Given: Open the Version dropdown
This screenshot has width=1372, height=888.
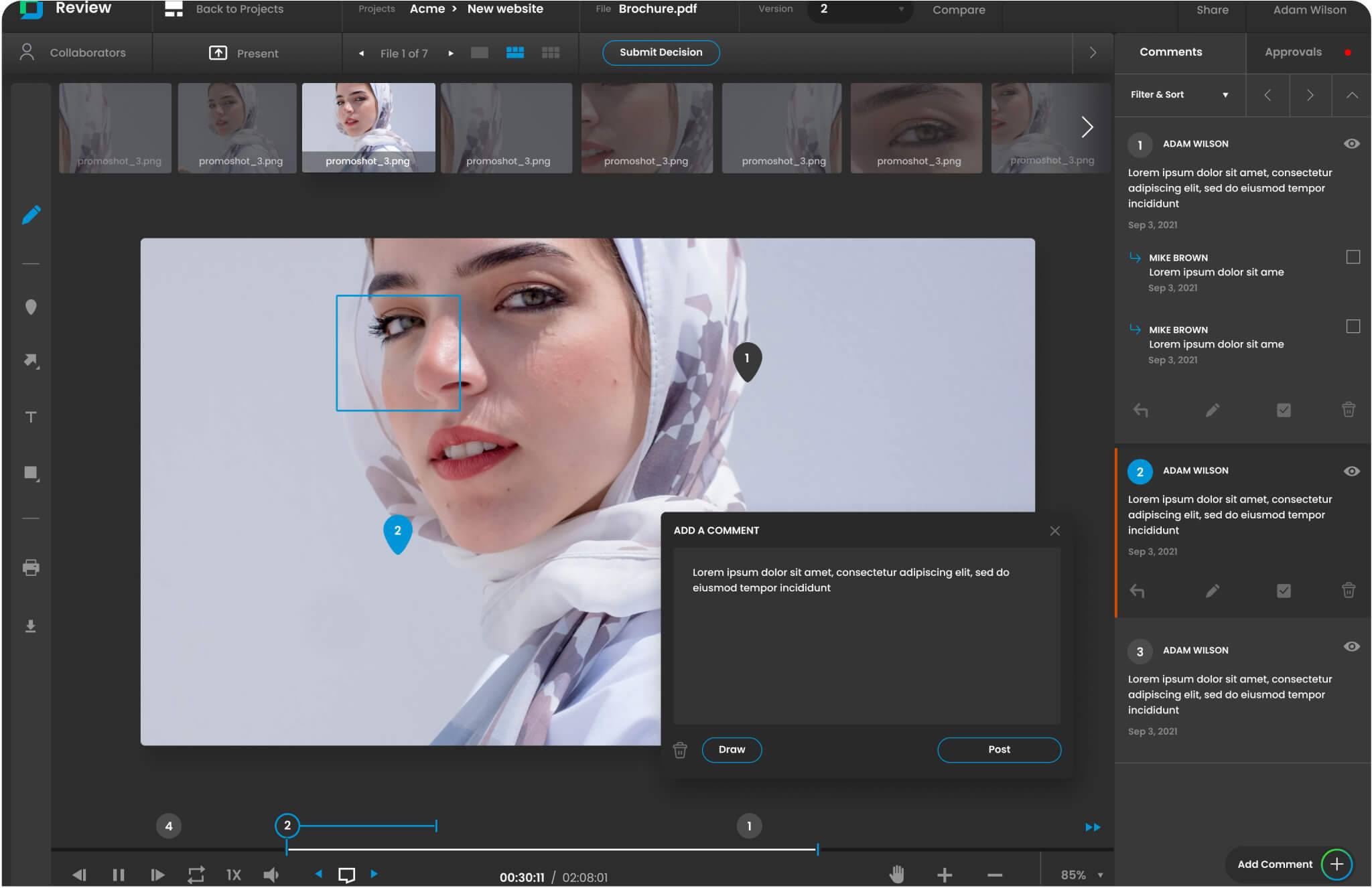Looking at the screenshot, I should coord(860,10).
